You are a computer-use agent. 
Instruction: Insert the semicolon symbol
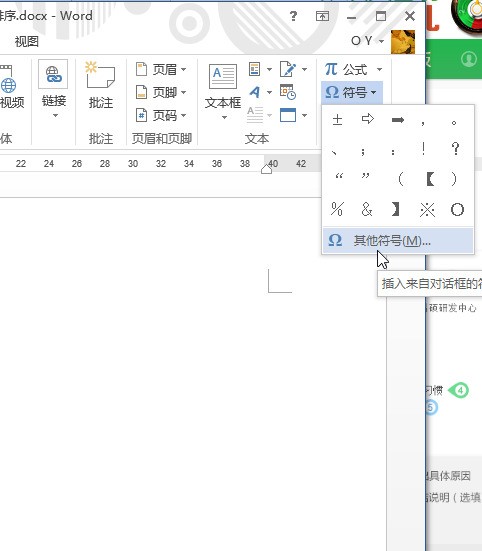pyautogui.click(x=363, y=151)
